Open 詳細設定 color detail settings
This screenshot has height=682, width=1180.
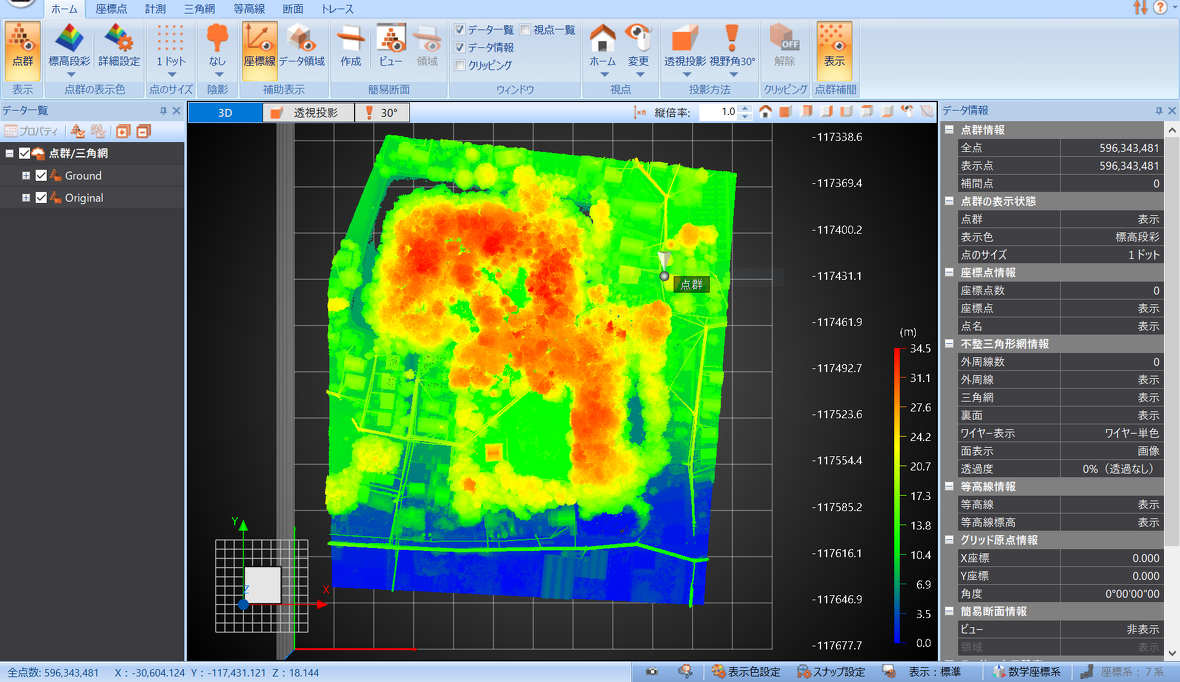119,47
